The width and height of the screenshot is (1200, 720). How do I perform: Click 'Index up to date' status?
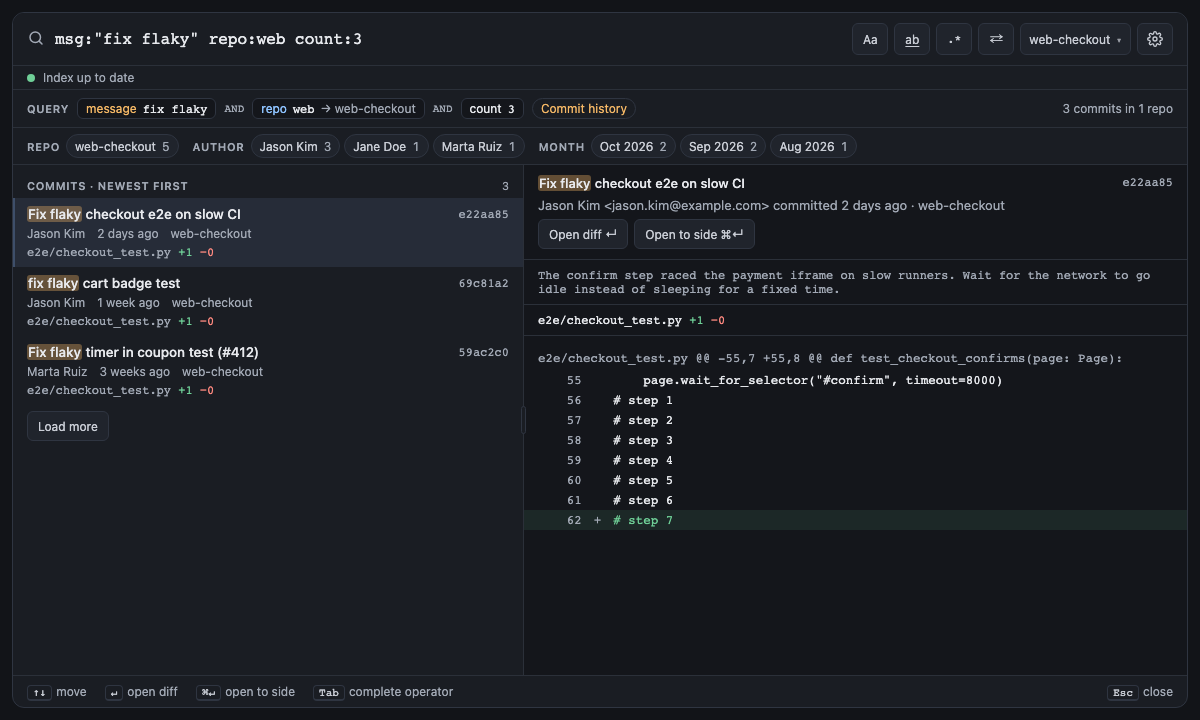[x=81, y=78]
